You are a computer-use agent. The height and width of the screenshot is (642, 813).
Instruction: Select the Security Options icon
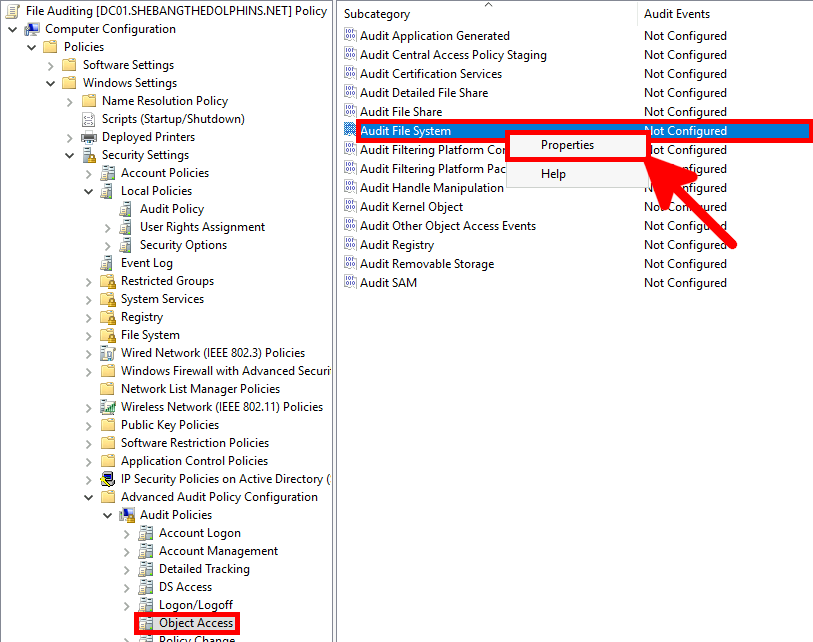tap(126, 244)
